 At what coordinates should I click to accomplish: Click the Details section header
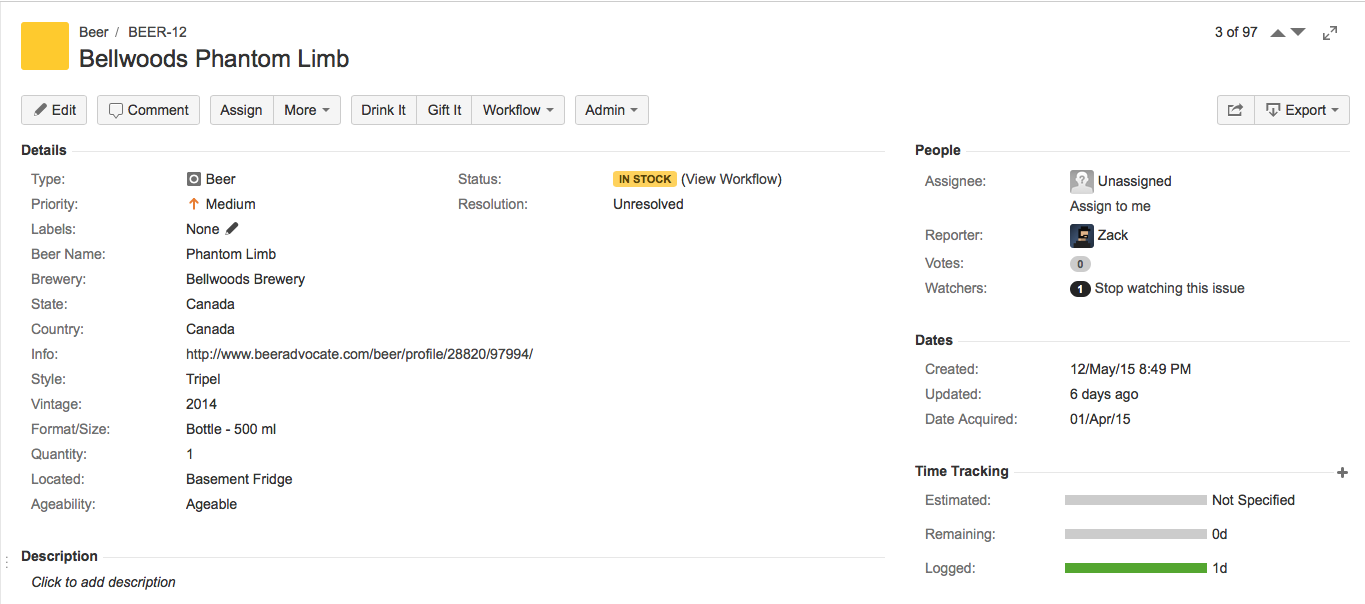[44, 150]
